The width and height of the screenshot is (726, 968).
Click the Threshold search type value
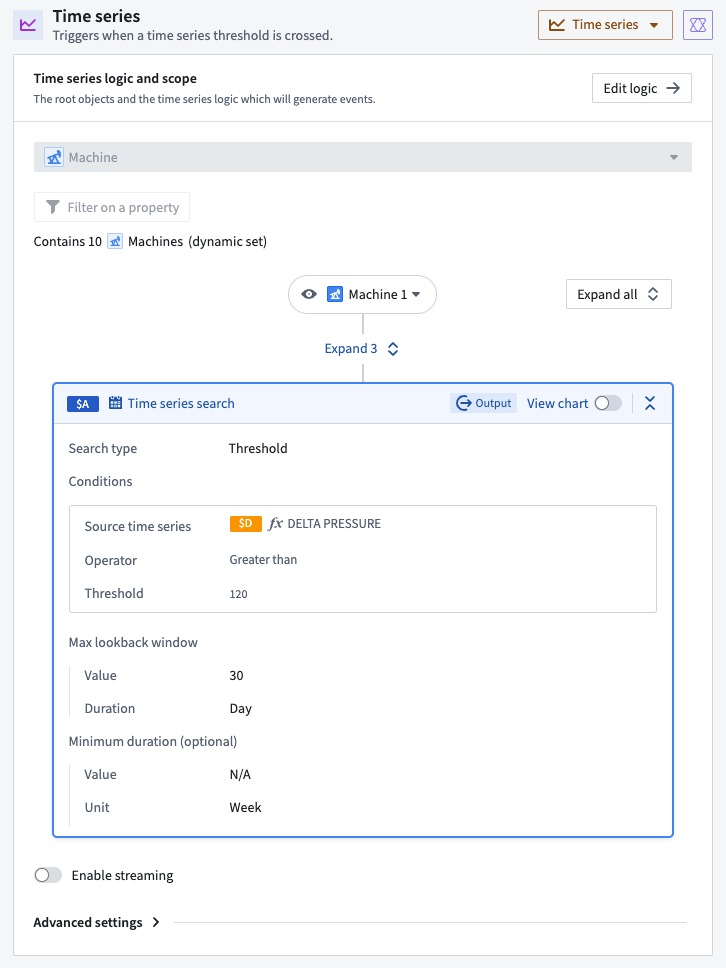pos(258,448)
